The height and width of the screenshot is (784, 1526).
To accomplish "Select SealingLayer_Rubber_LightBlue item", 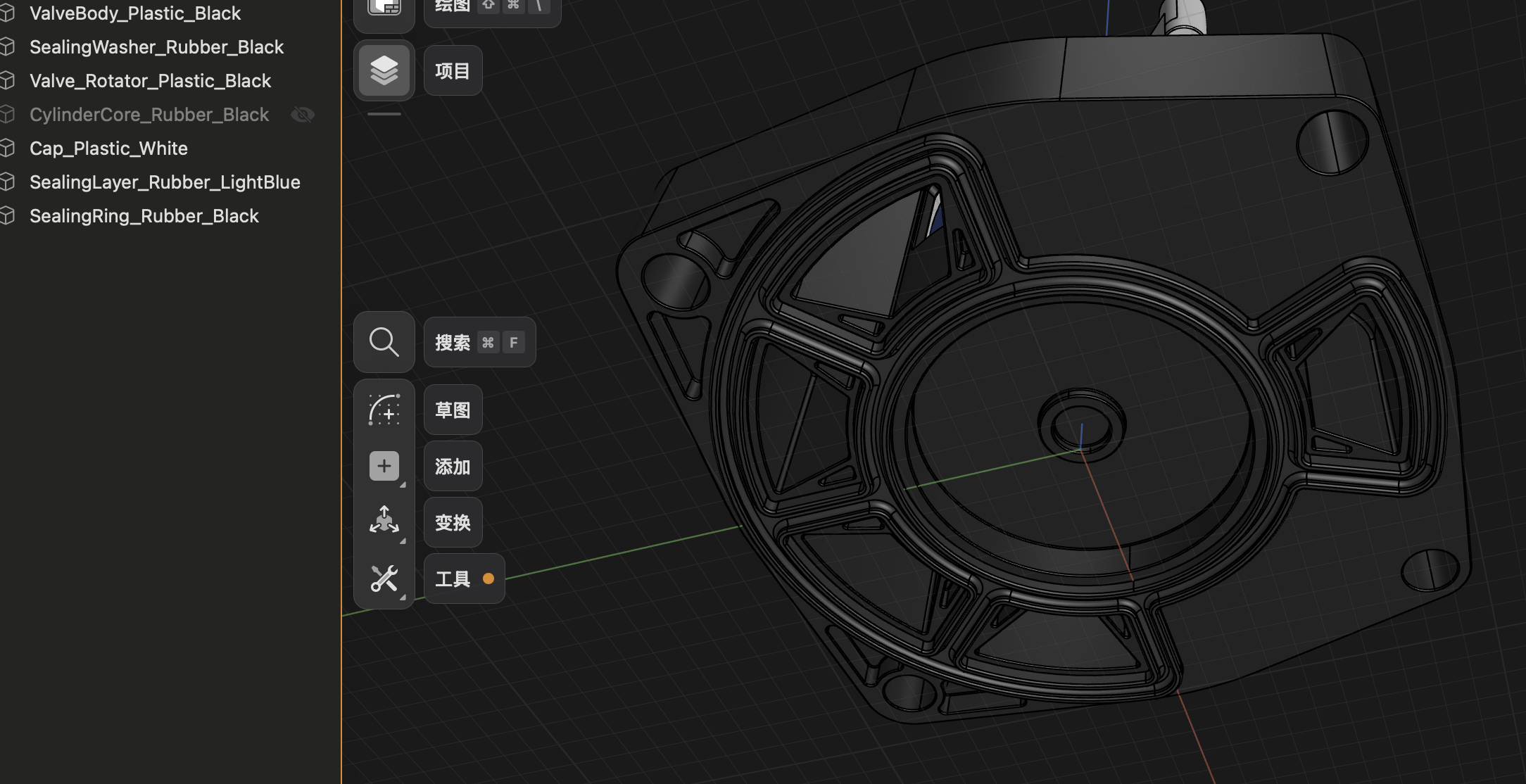I will point(165,182).
